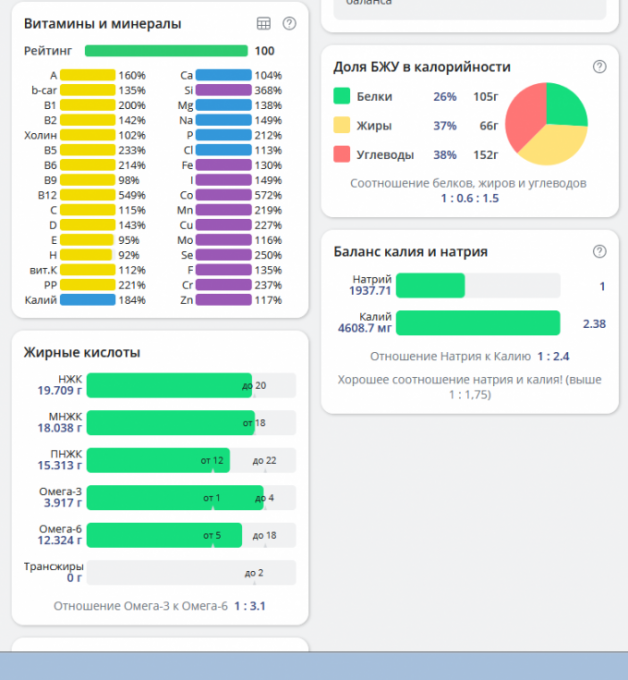
Task: Click the Si mineral bar showing 368%
Action: pyautogui.click(x=223, y=90)
